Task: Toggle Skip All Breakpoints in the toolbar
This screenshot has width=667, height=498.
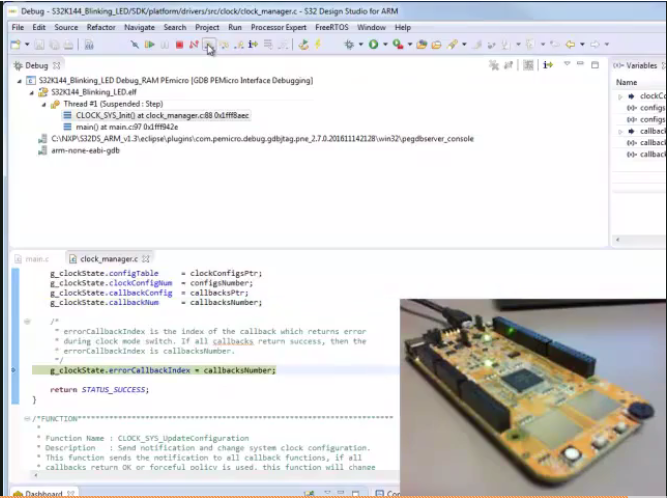Action: (x=134, y=44)
